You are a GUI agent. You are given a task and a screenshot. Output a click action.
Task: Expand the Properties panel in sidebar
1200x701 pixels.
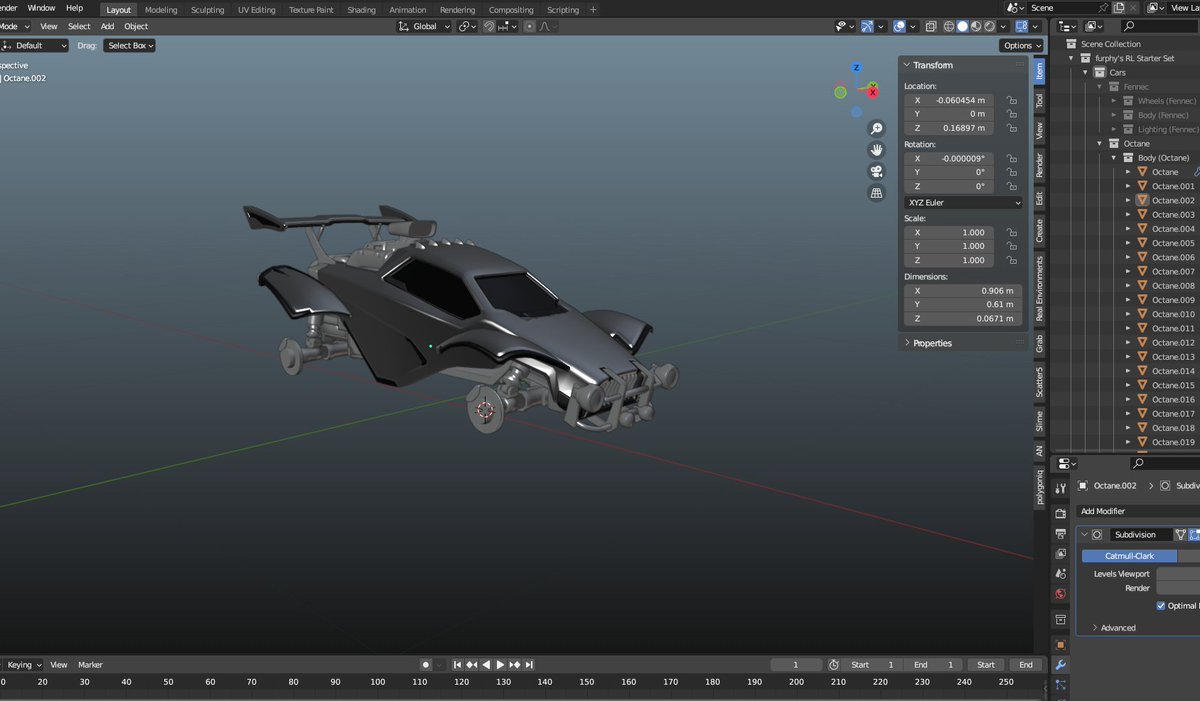coord(908,343)
